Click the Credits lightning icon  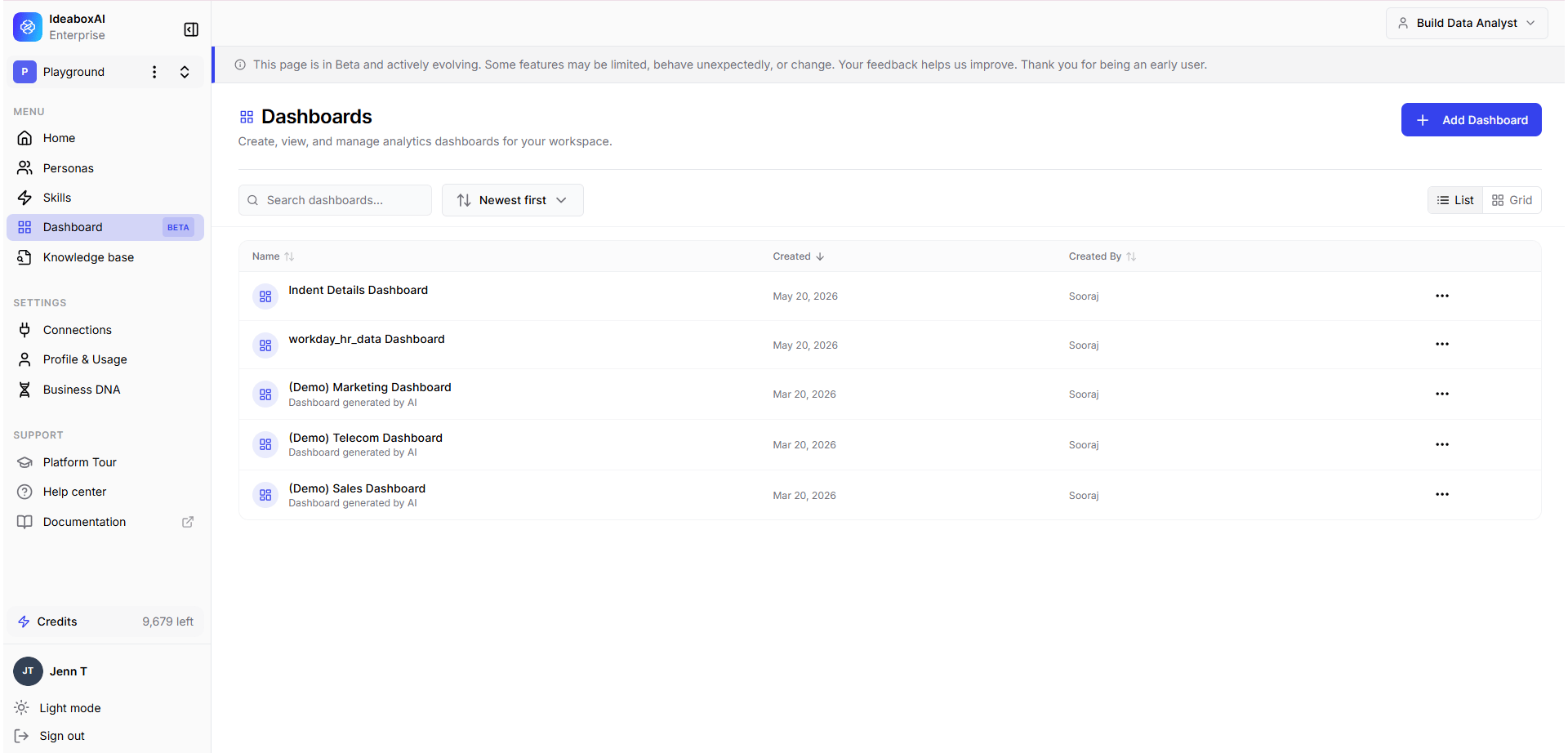pos(24,622)
